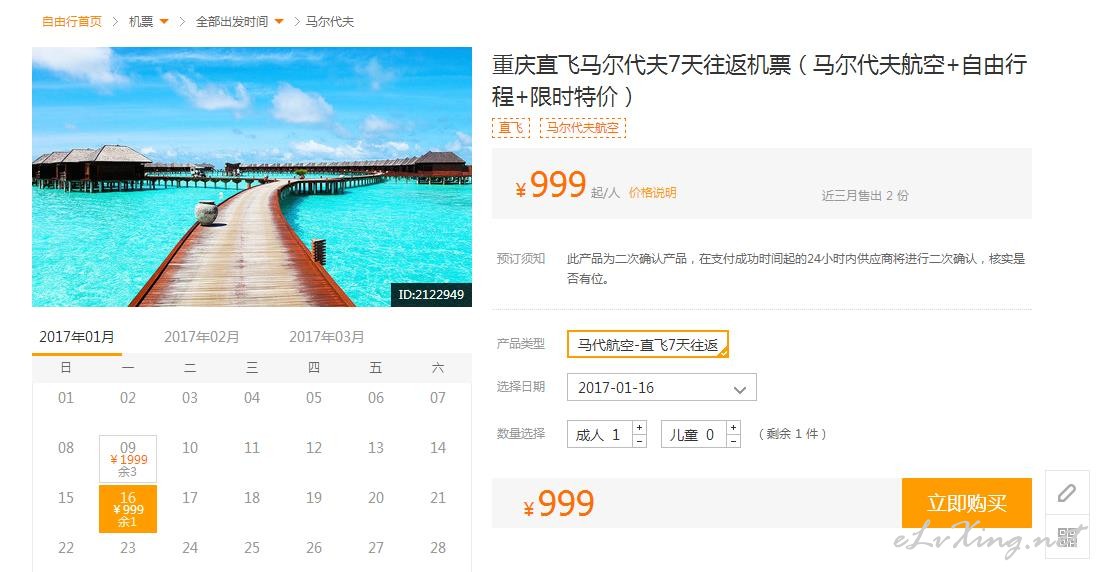The image size is (1098, 572).
Task: Pick January 16 priced ¥999
Action: [127, 509]
